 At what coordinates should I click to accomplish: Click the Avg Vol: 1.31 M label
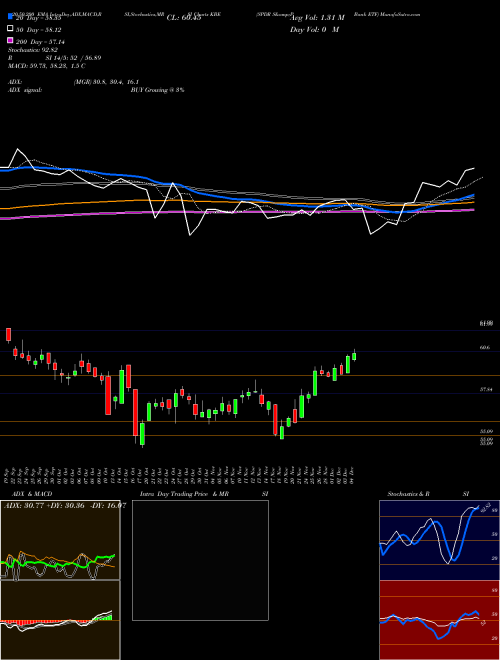click(x=317, y=18)
